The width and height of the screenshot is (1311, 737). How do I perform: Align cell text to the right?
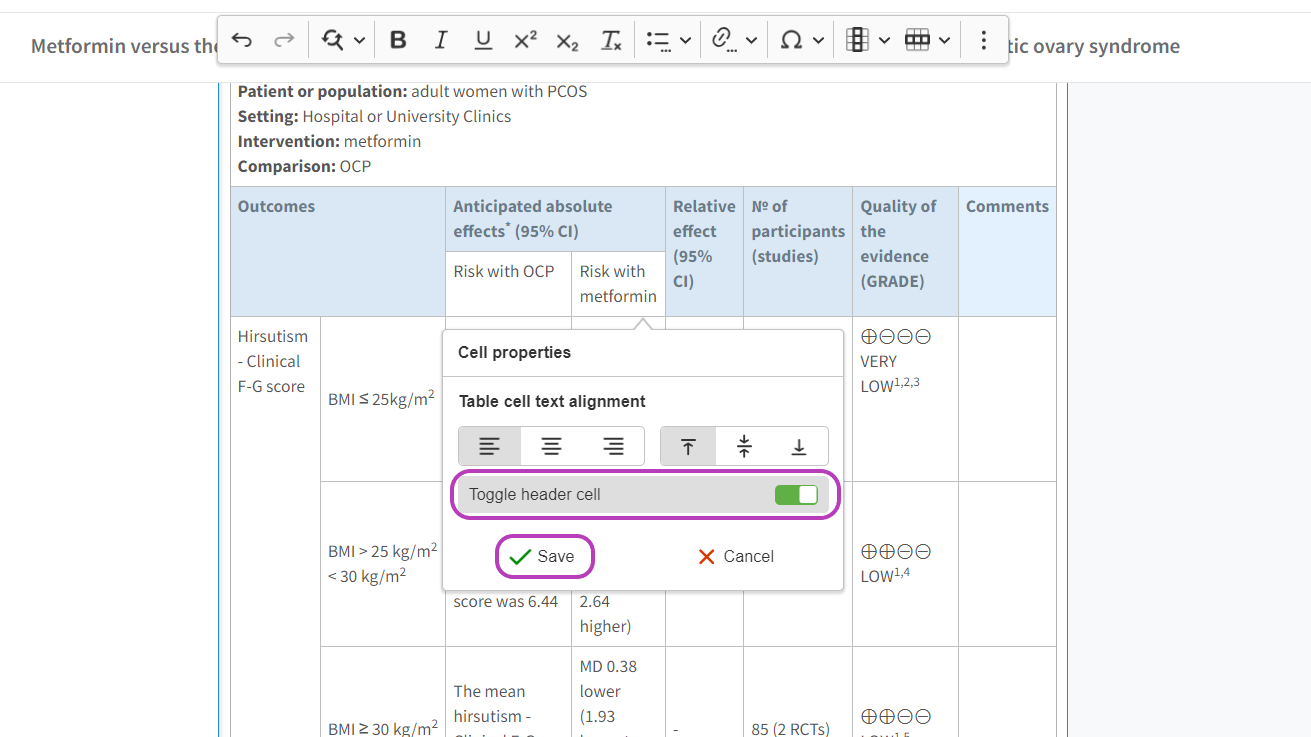pyautogui.click(x=613, y=446)
